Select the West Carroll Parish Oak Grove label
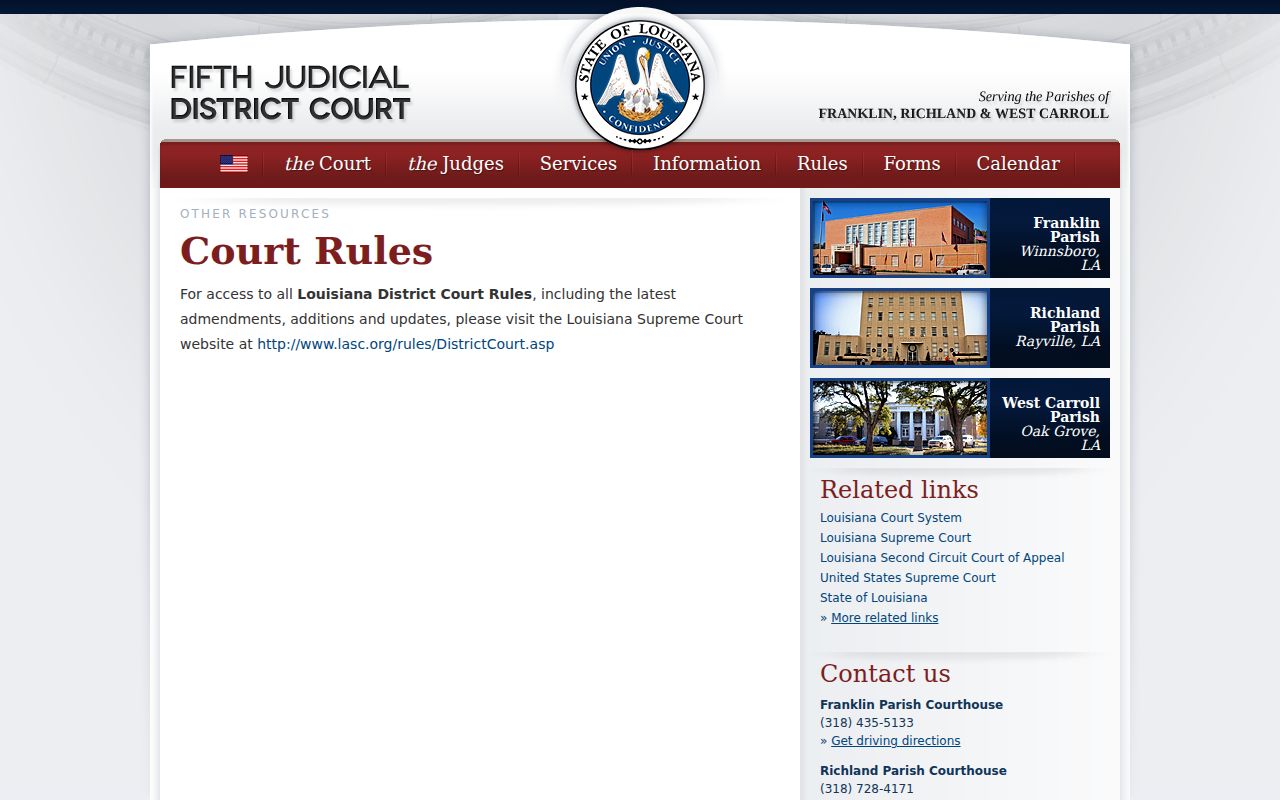This screenshot has height=800, width=1280. 1051,424
